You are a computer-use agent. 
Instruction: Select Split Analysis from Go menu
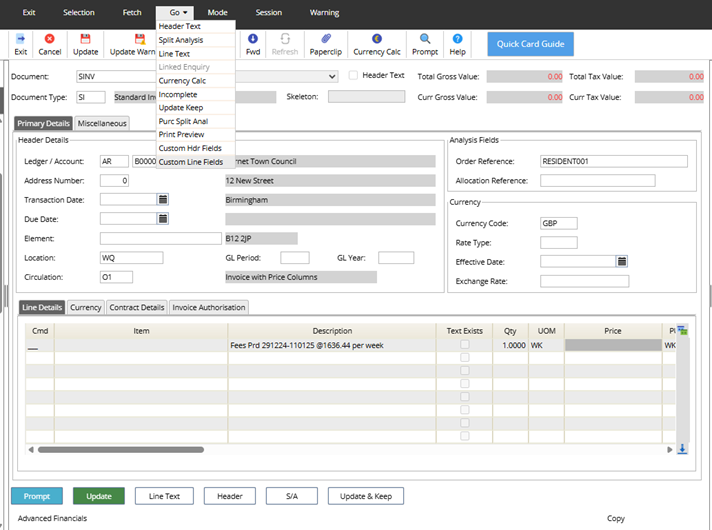(181, 40)
